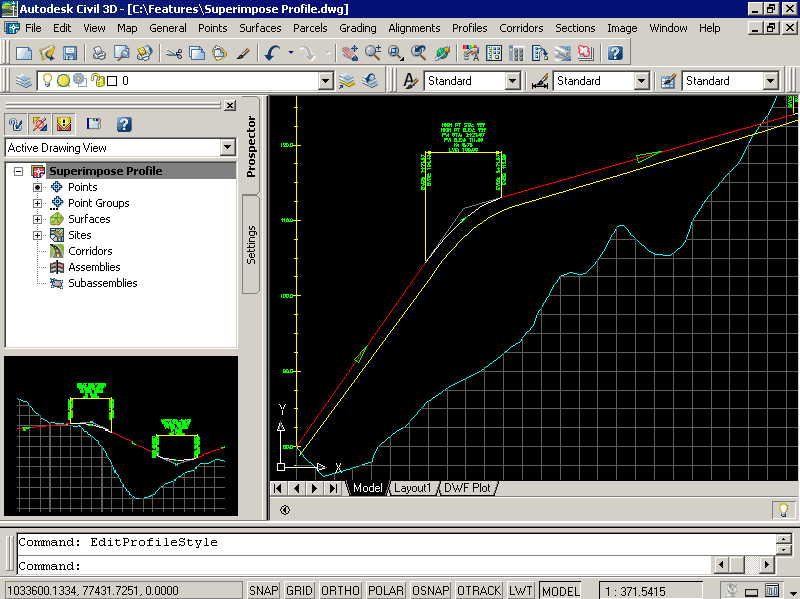Image resolution: width=800 pixels, height=599 pixels.
Task: Switch to the Settings tab
Action: (251, 244)
